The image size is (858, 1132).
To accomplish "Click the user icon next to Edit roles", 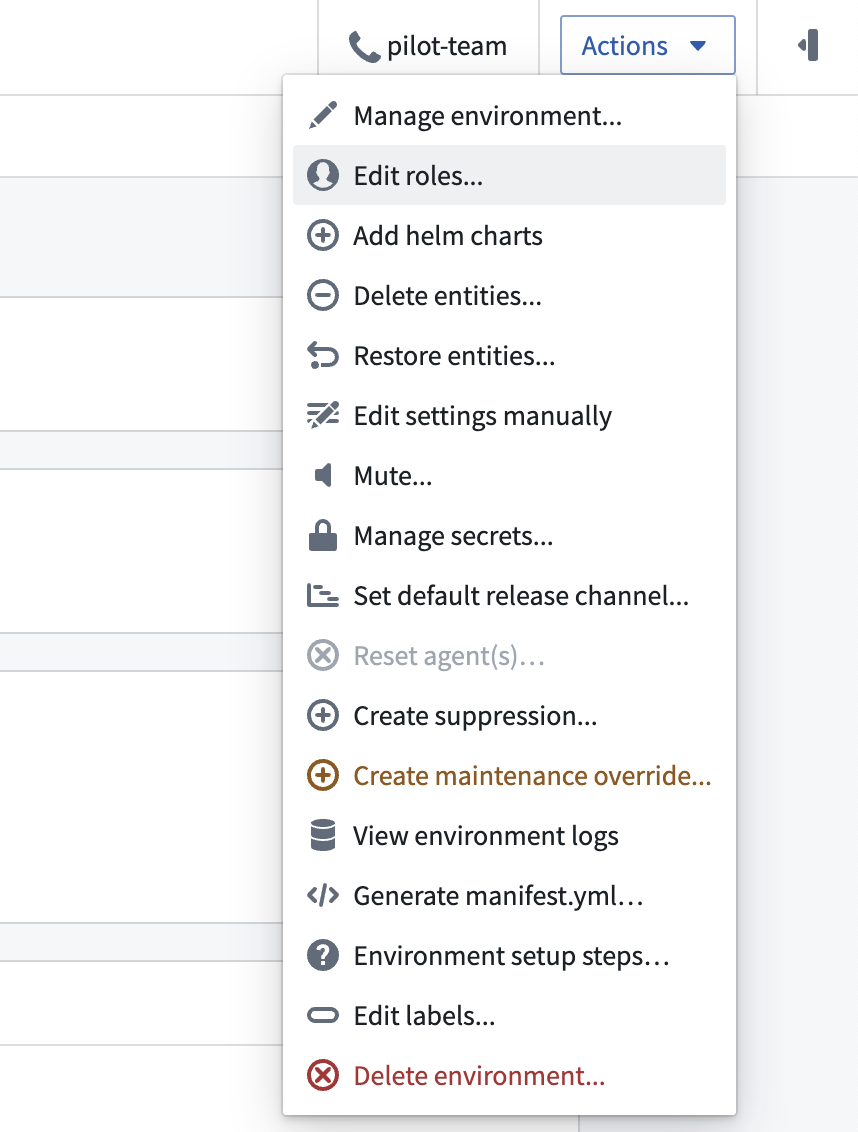I will coord(322,175).
